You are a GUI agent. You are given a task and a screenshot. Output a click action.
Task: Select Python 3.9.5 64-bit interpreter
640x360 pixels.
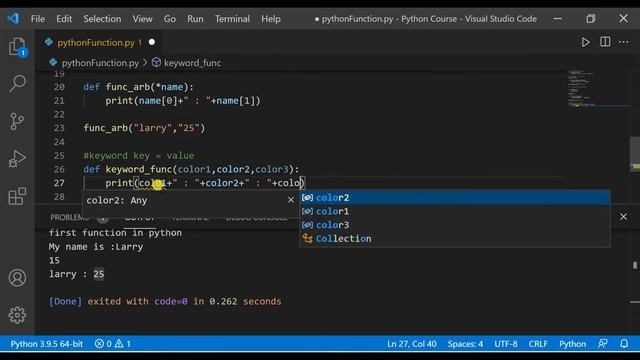point(47,344)
